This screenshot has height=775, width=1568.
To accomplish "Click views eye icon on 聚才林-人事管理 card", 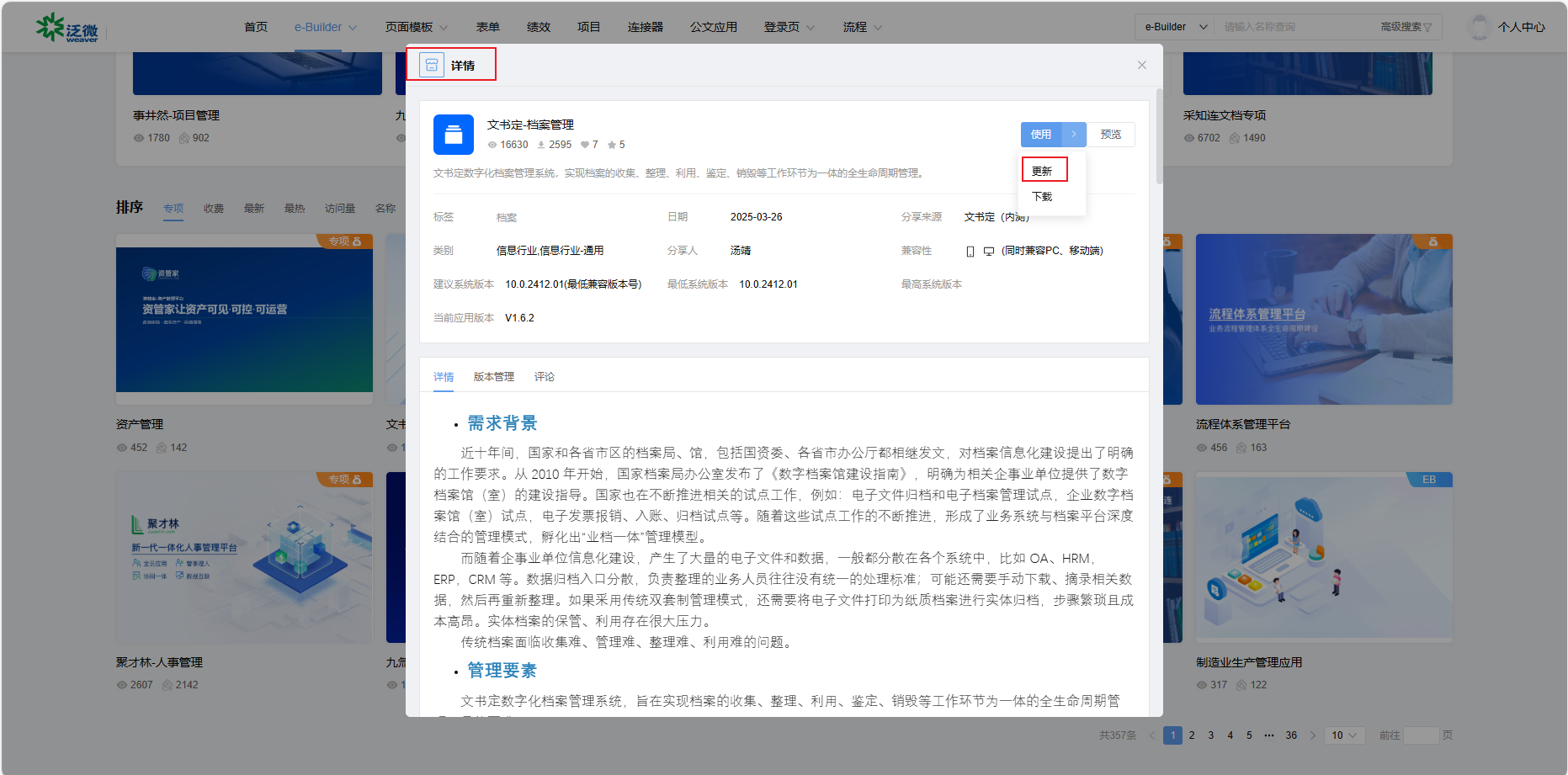I will (x=122, y=685).
